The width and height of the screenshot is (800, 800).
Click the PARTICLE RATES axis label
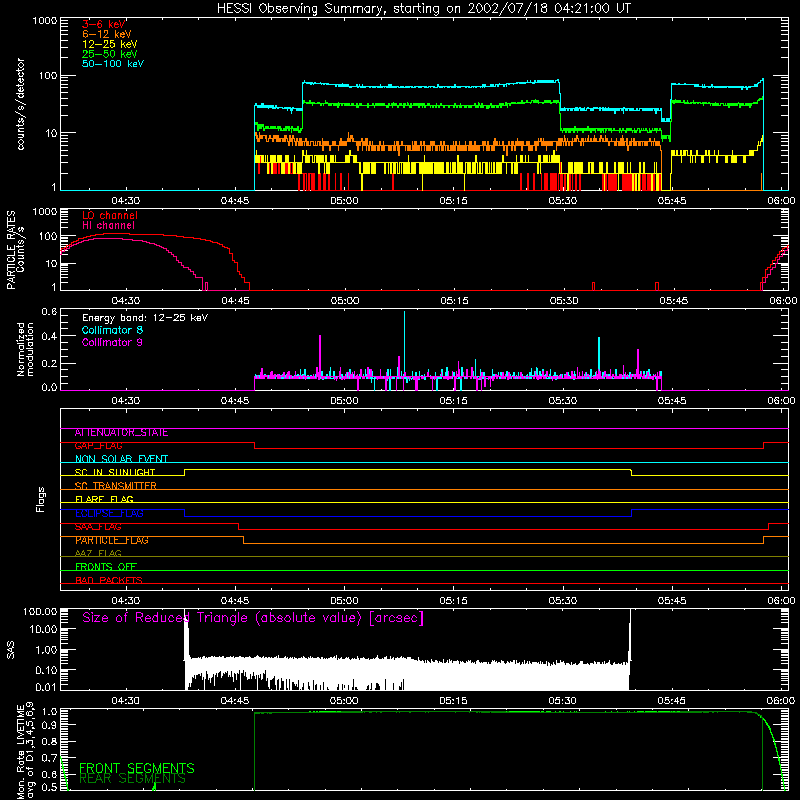(x=11, y=250)
